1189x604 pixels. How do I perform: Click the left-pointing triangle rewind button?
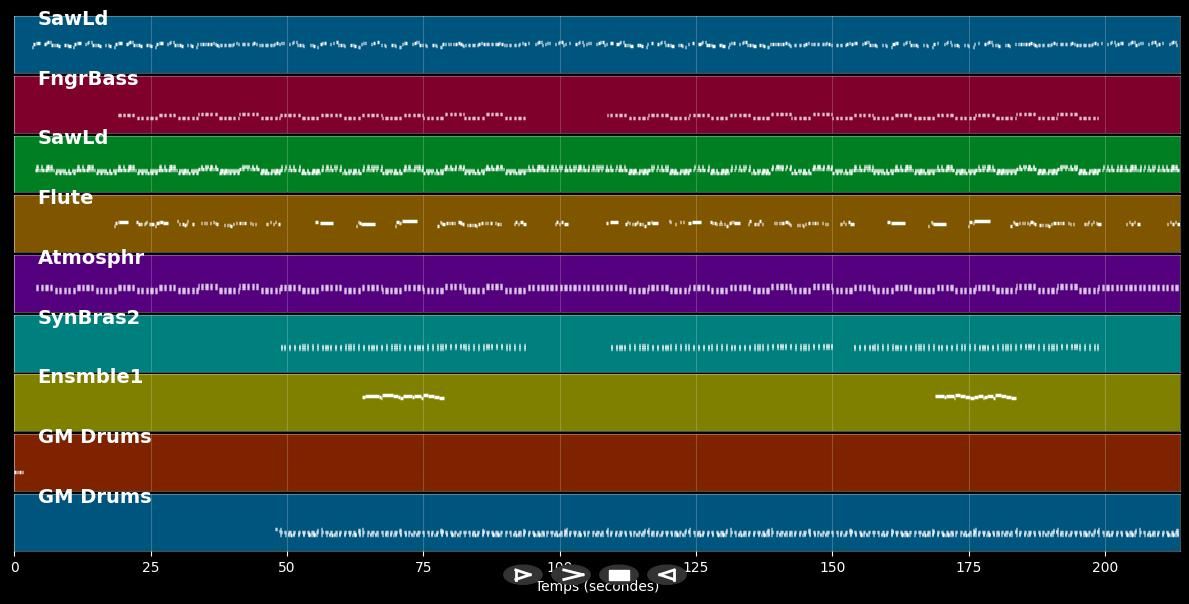tap(666, 575)
